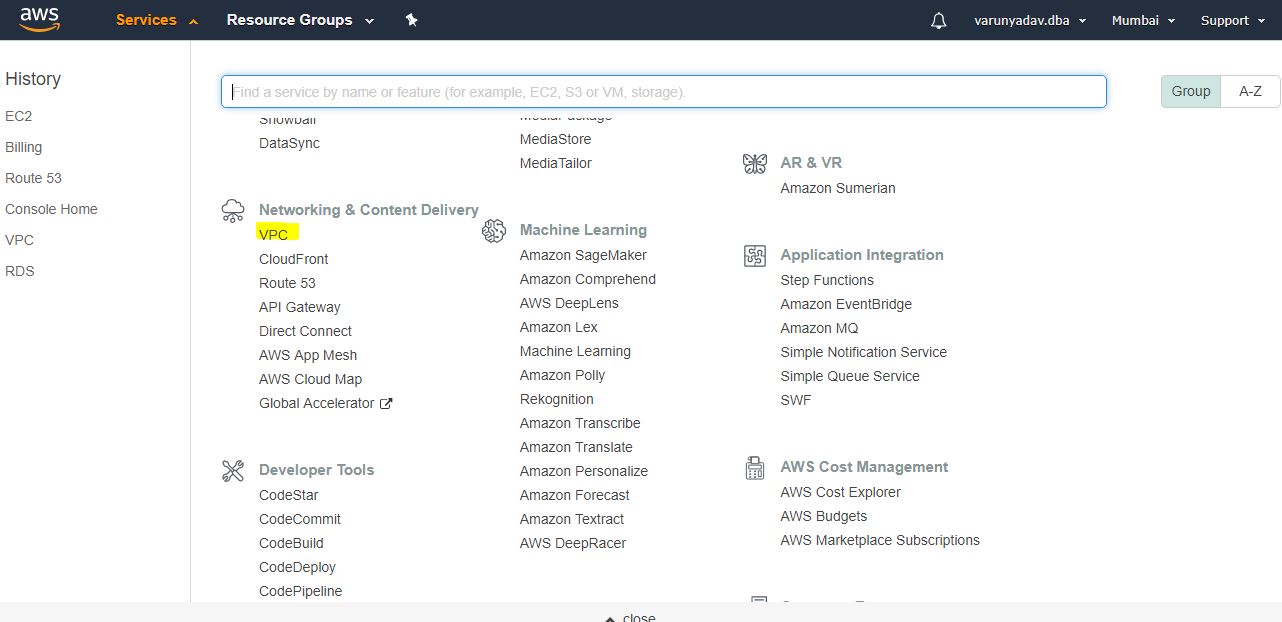The width and height of the screenshot is (1282, 622).
Task: Switch service view to Group
Action: pyautogui.click(x=1191, y=91)
